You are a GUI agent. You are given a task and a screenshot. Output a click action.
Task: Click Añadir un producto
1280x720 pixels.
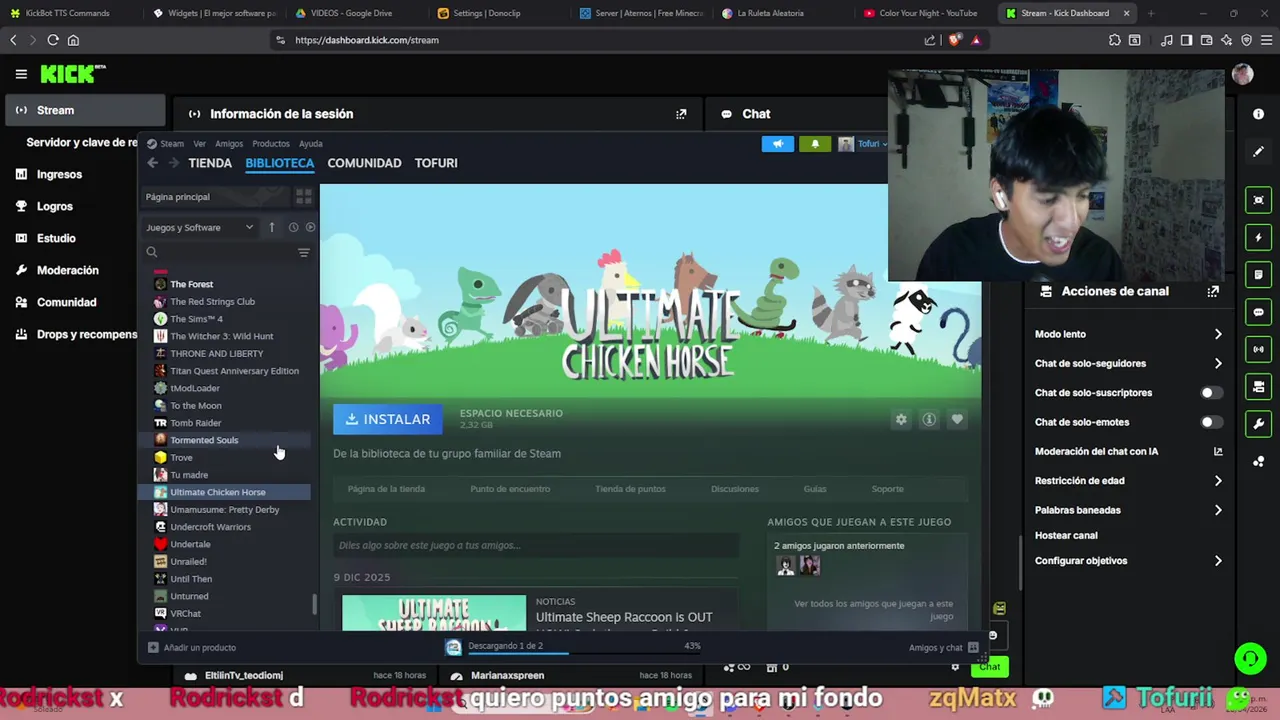192,648
